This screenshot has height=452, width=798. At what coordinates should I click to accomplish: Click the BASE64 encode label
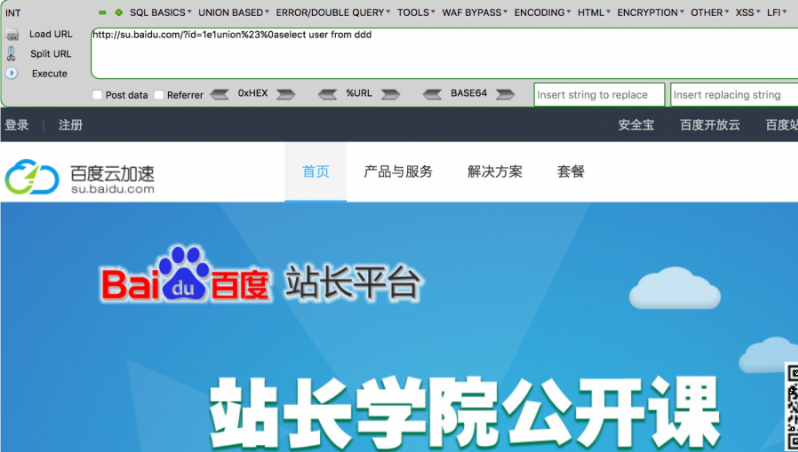(469, 93)
